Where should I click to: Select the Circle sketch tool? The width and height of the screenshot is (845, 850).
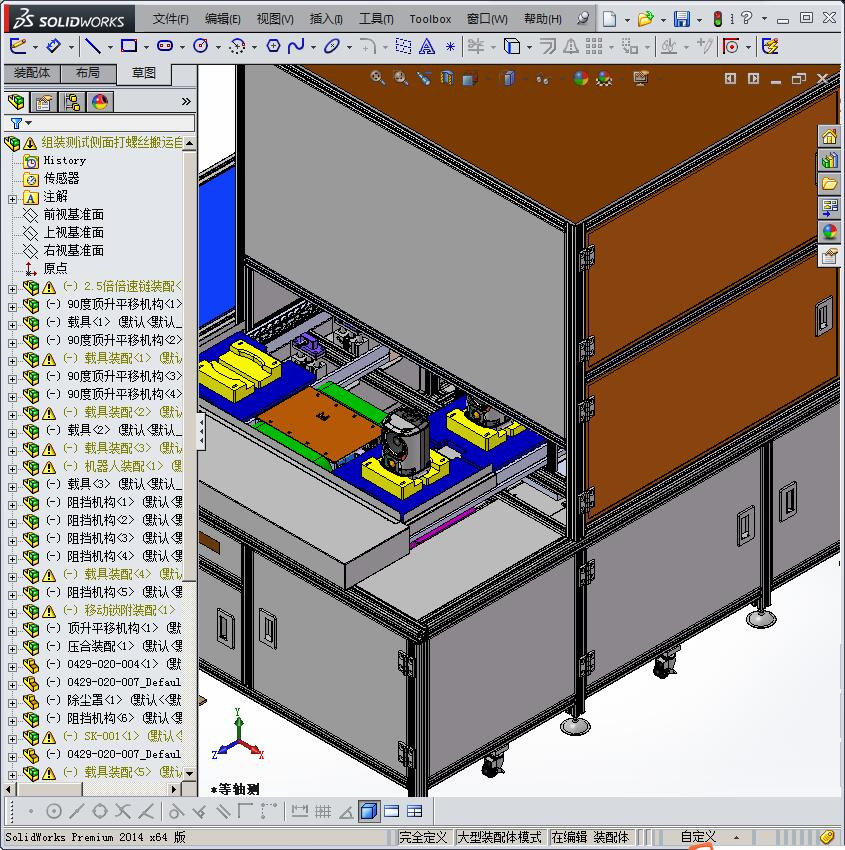(201, 47)
